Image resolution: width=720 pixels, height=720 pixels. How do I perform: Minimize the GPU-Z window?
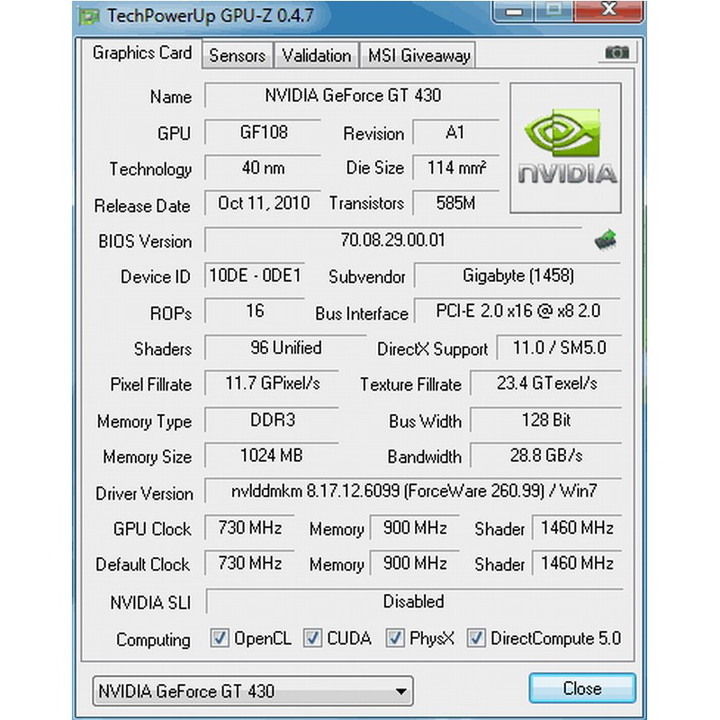pyautogui.click(x=513, y=11)
